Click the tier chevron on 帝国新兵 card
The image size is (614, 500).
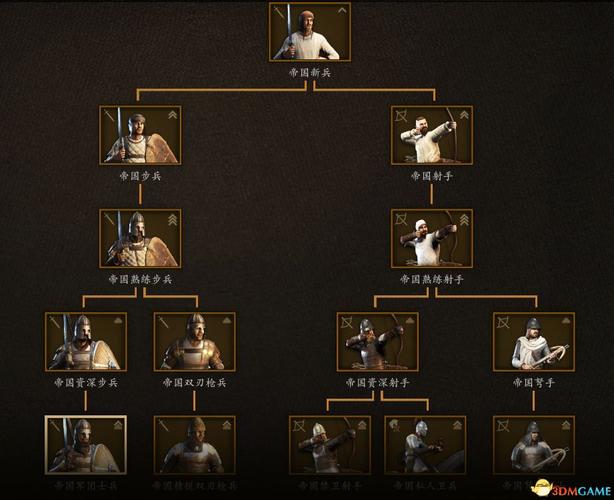(x=342, y=10)
